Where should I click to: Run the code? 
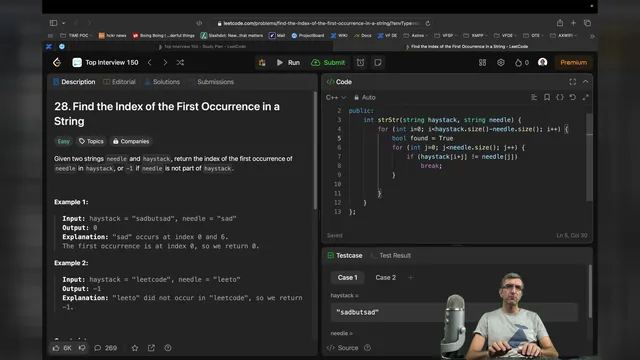[x=288, y=62]
